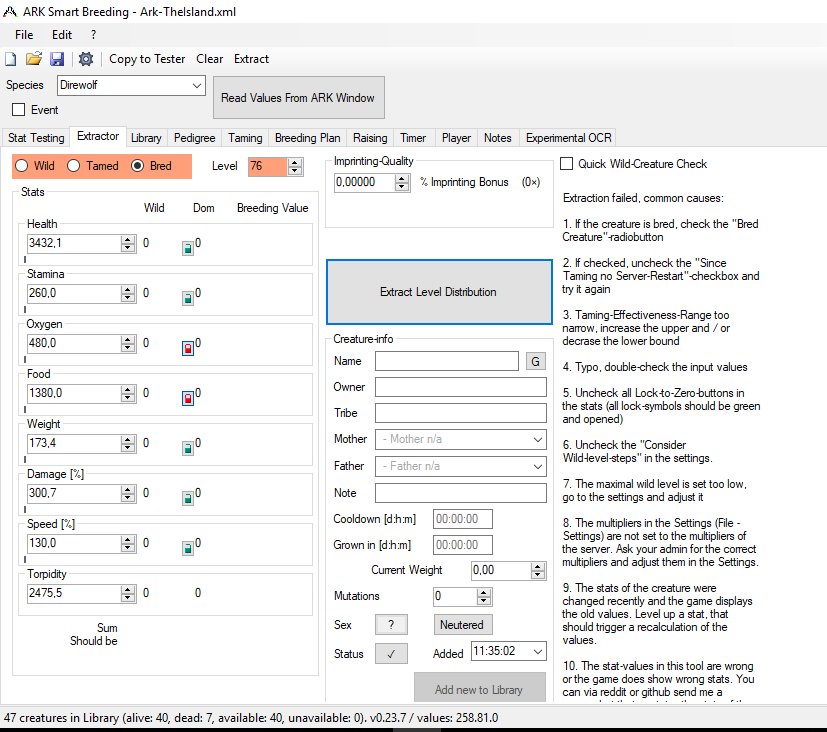Image resolution: width=827 pixels, height=732 pixels.
Task: Toggle the Damage lock-to-zero icon
Action: click(x=187, y=498)
